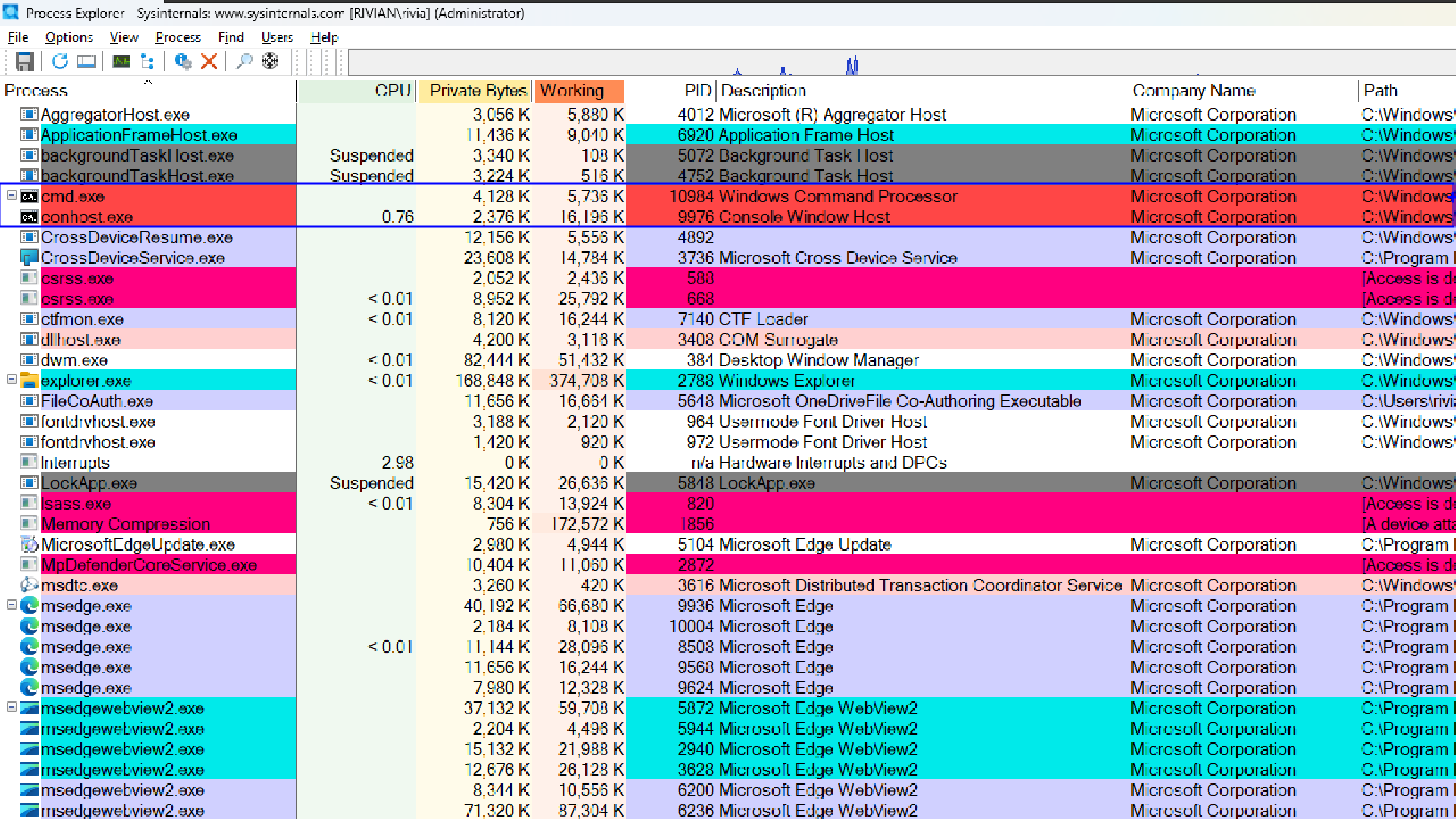Select the Find Window's Process crosshair icon
Viewport: 1456px width, 819px height.
[270, 61]
